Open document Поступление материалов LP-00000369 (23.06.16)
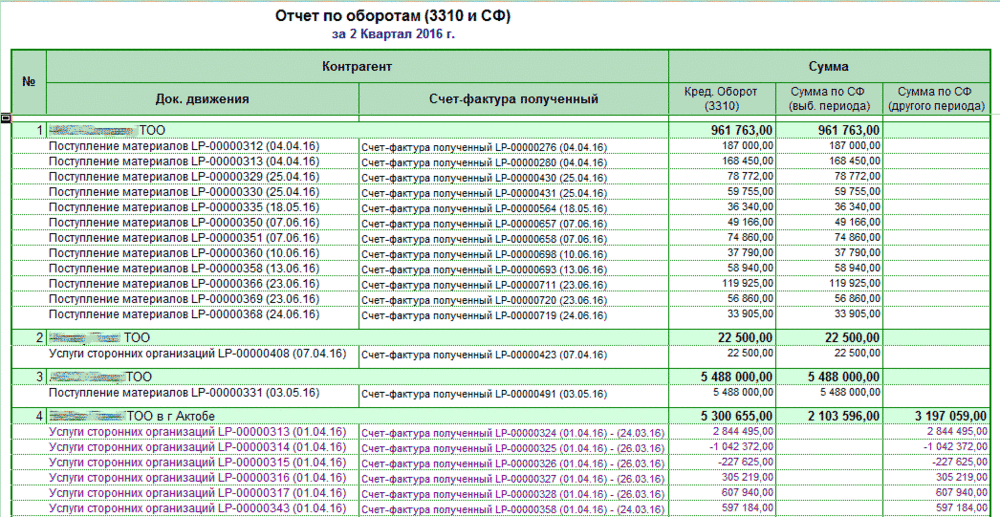The width and height of the screenshot is (1000, 517). click(184, 299)
